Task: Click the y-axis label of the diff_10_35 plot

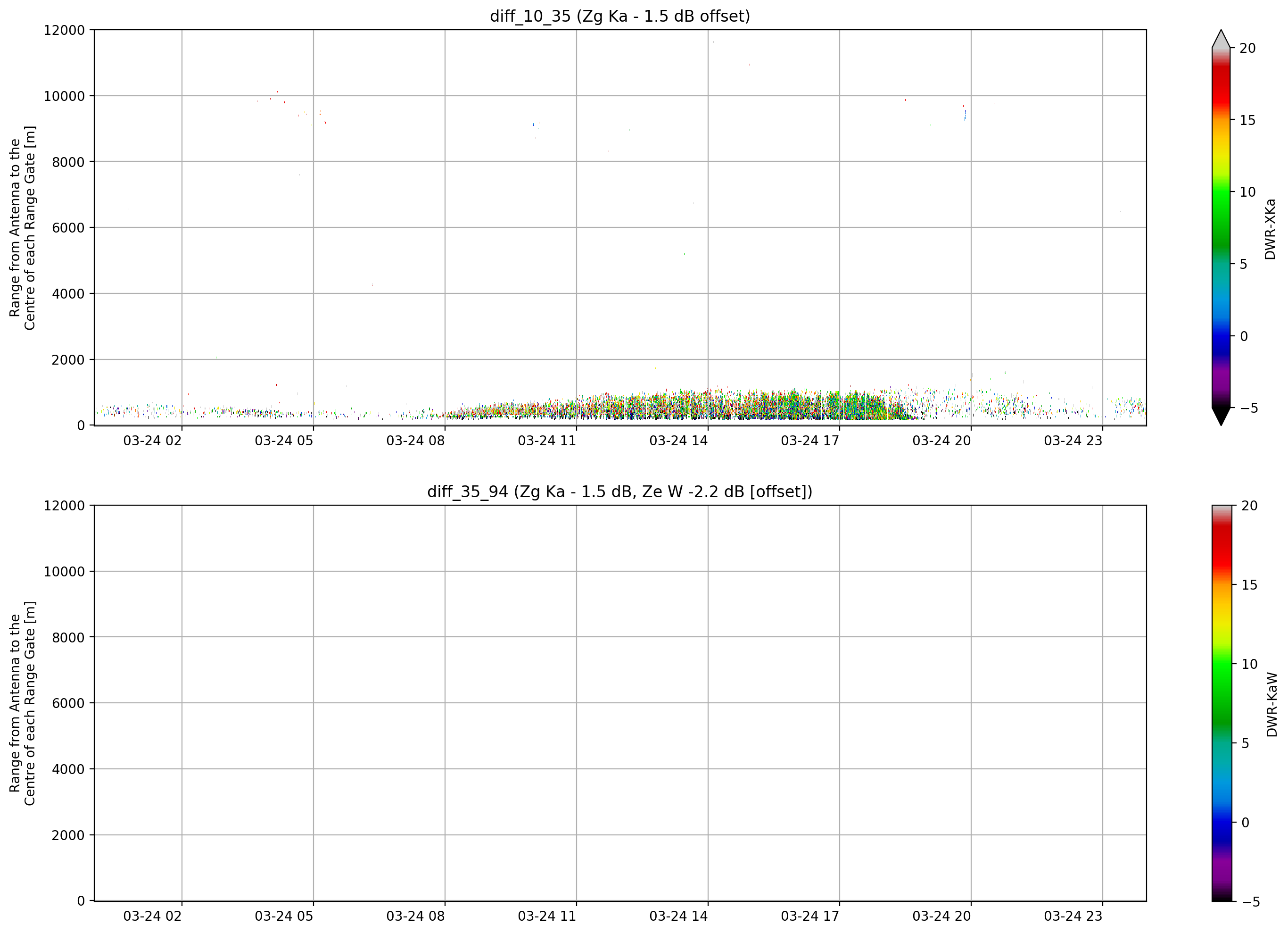Action: [x=22, y=228]
